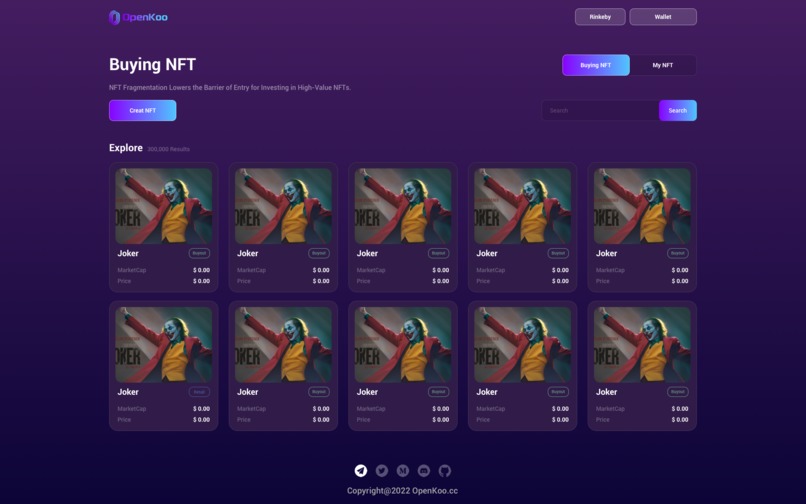Screen dimensions: 806x504
Task: Open the fifth Joker image in the bottom row
Action: tap(642, 345)
